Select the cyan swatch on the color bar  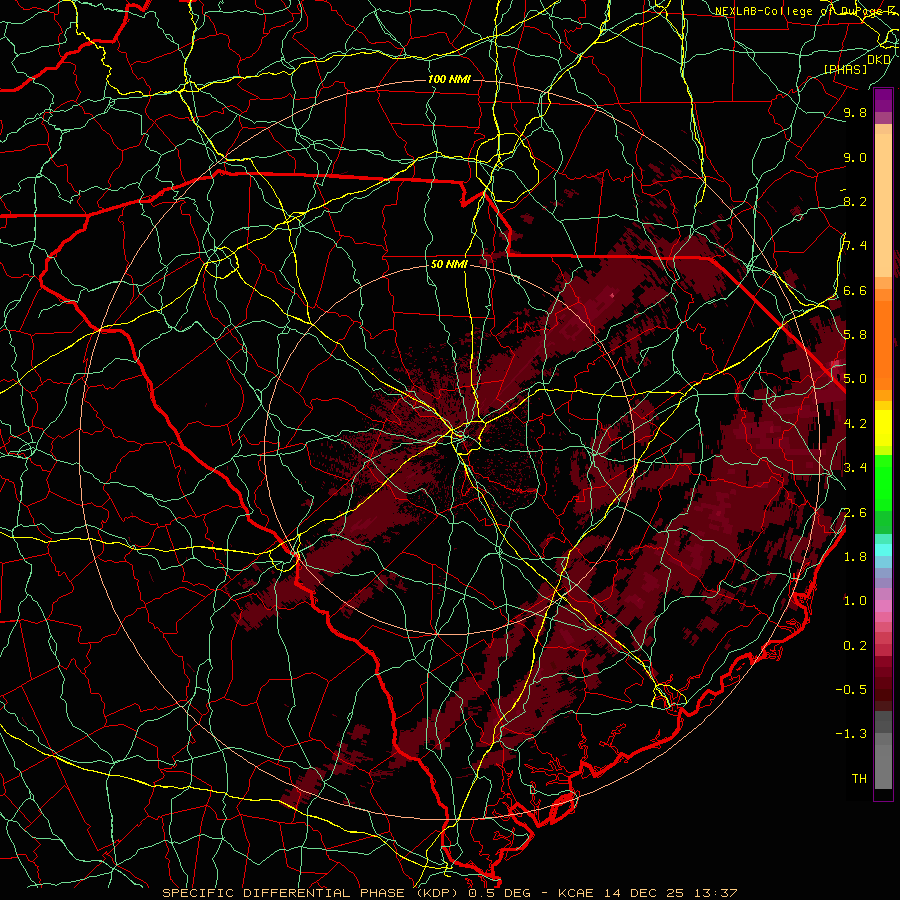[x=883, y=550]
